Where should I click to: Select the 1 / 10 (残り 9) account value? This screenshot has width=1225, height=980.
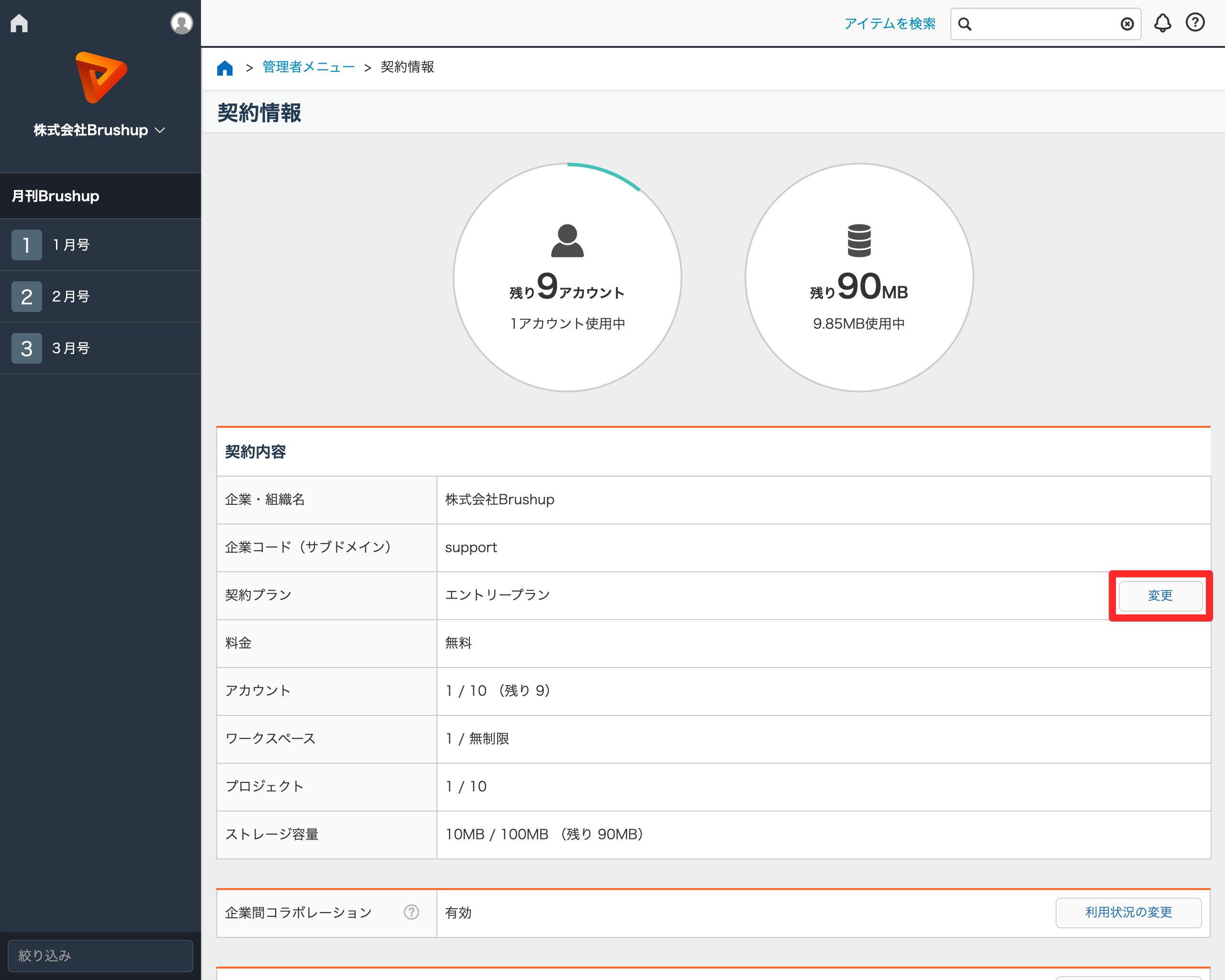498,691
